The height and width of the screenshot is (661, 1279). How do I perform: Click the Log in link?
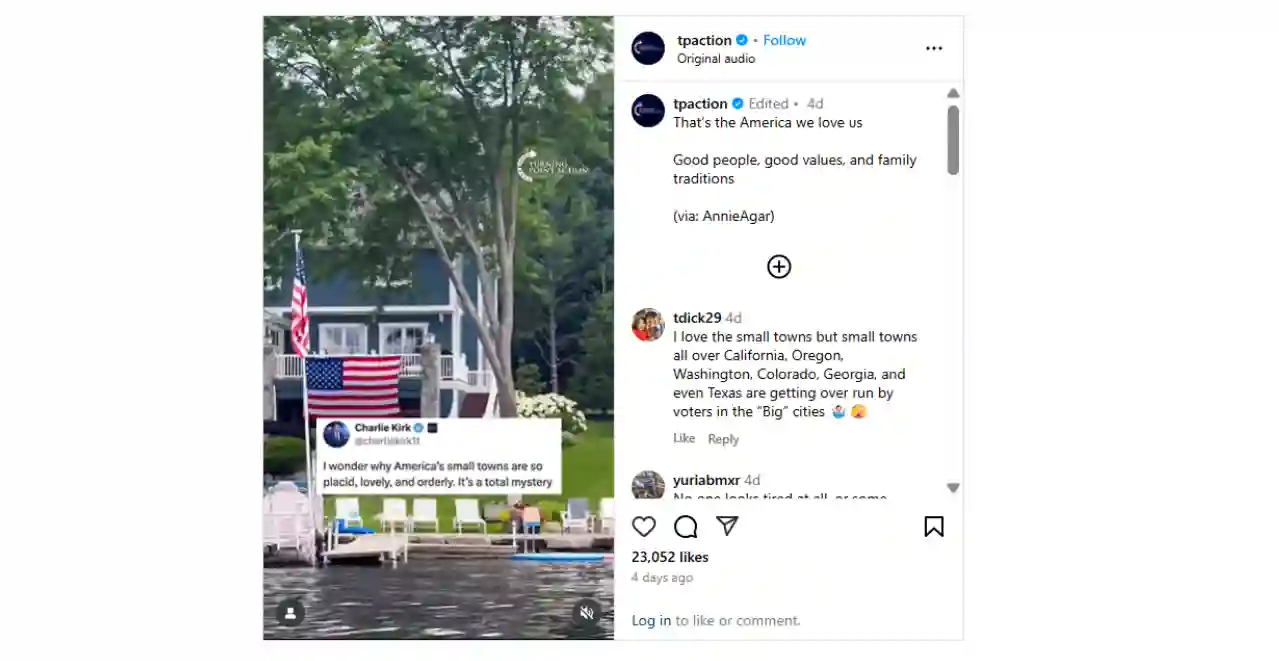click(651, 620)
